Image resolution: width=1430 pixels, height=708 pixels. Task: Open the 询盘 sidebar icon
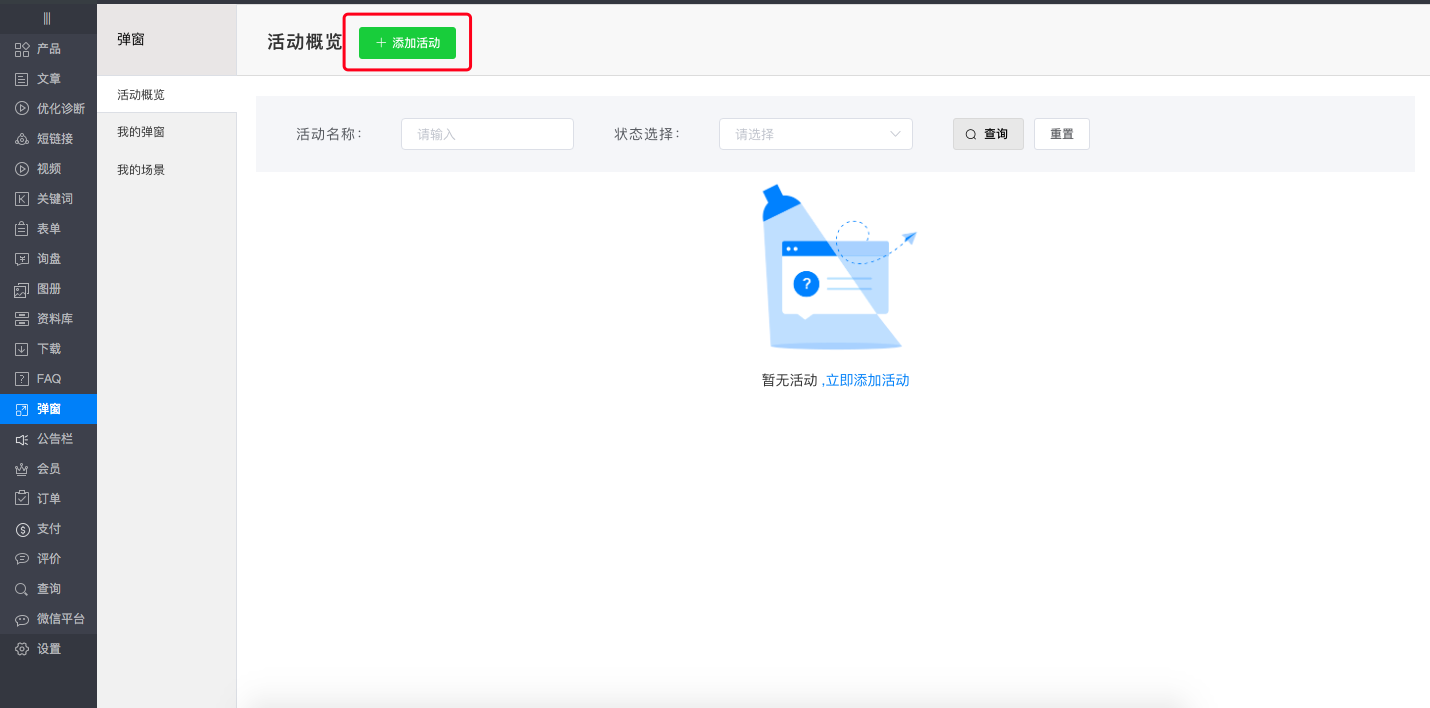22,259
